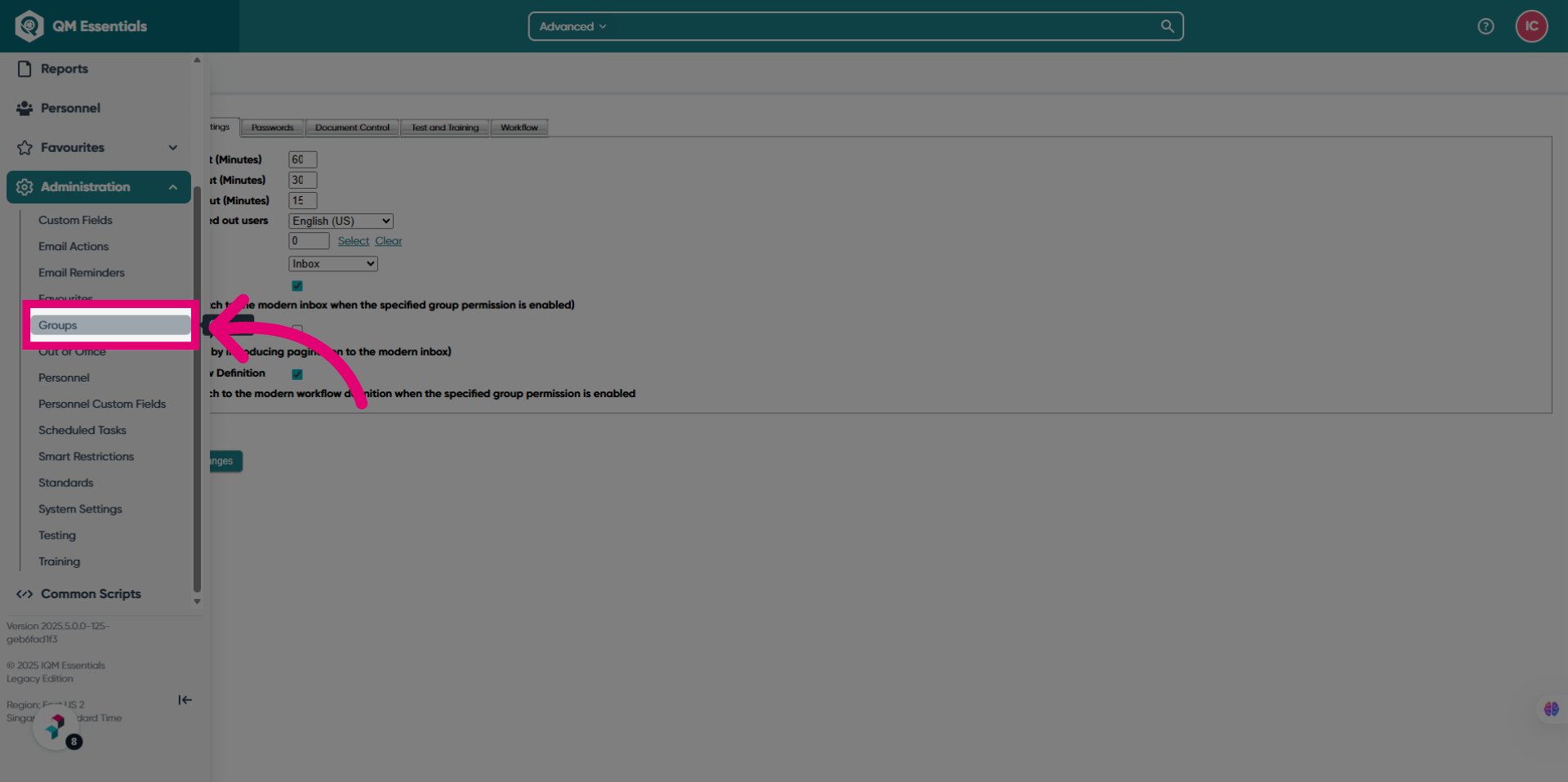Open Personnel Custom Fields item
The image size is (1568, 782).
(102, 404)
